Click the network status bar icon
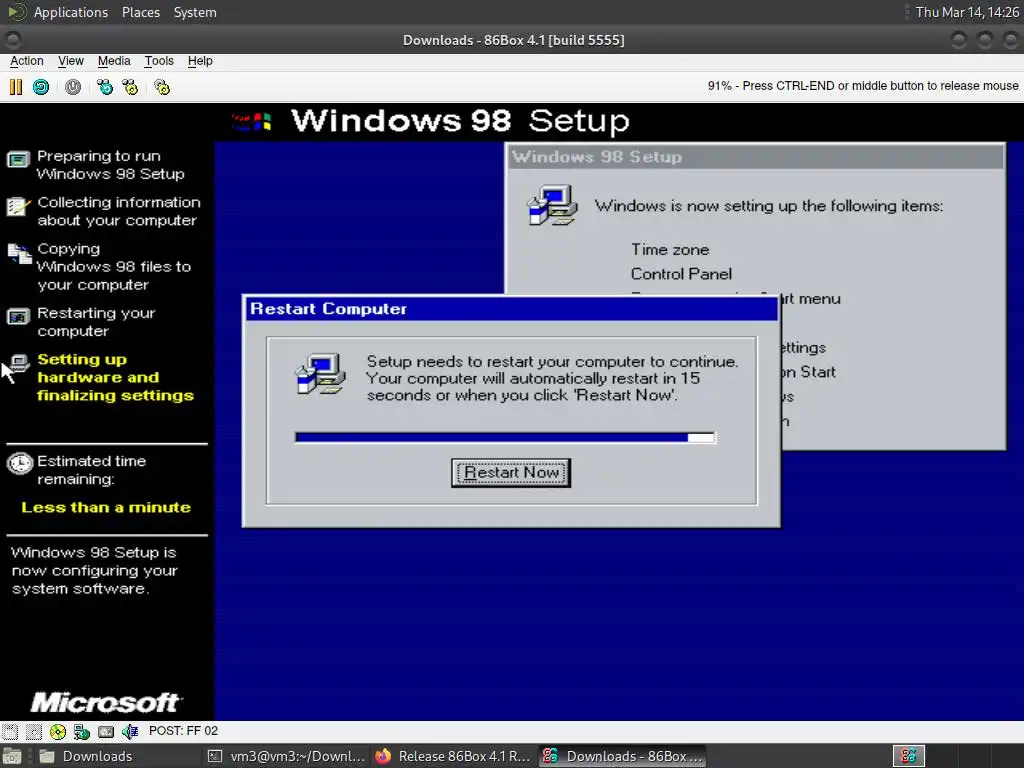 [x=82, y=731]
